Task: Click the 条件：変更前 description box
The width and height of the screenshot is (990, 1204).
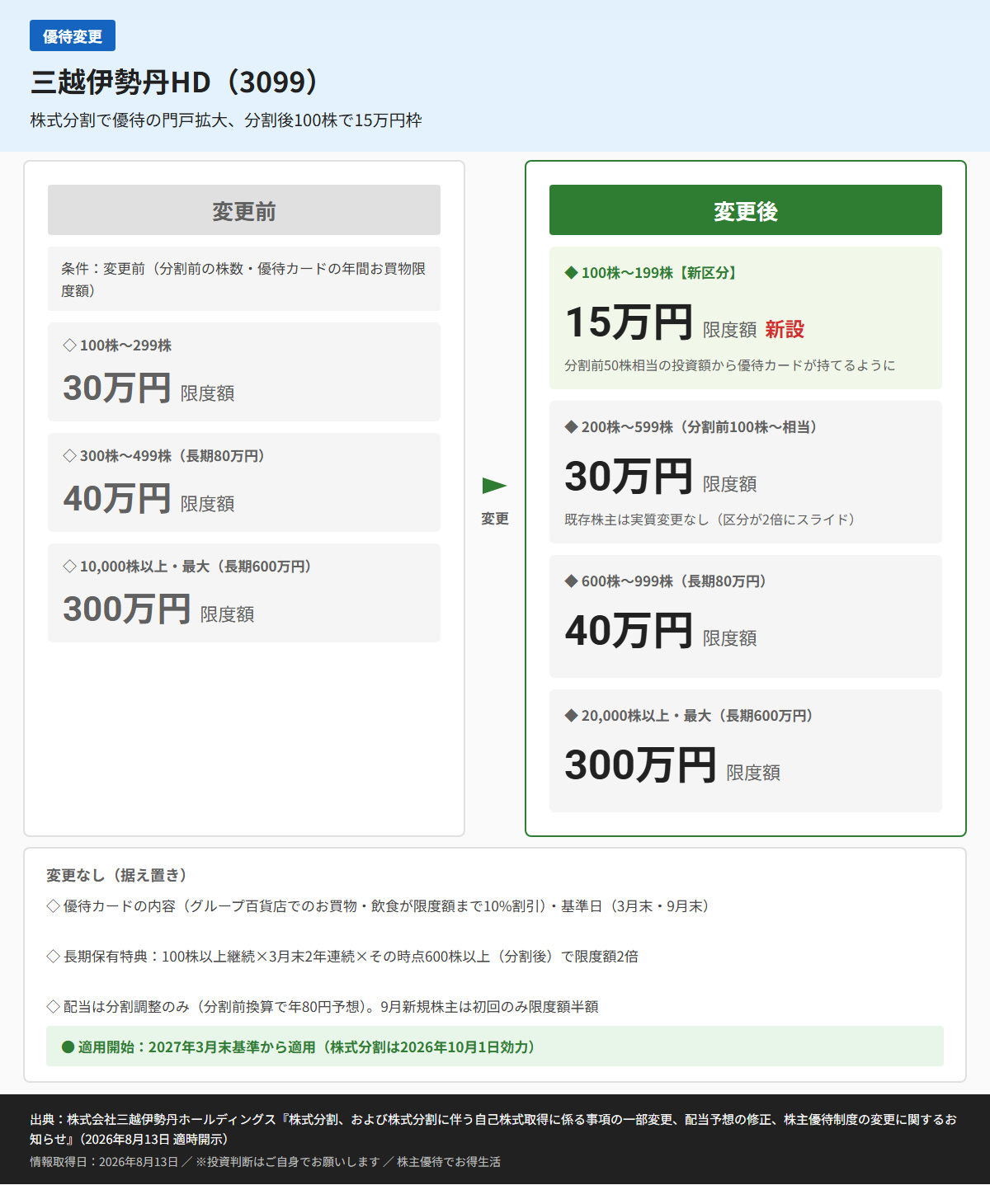Action: tap(244, 279)
